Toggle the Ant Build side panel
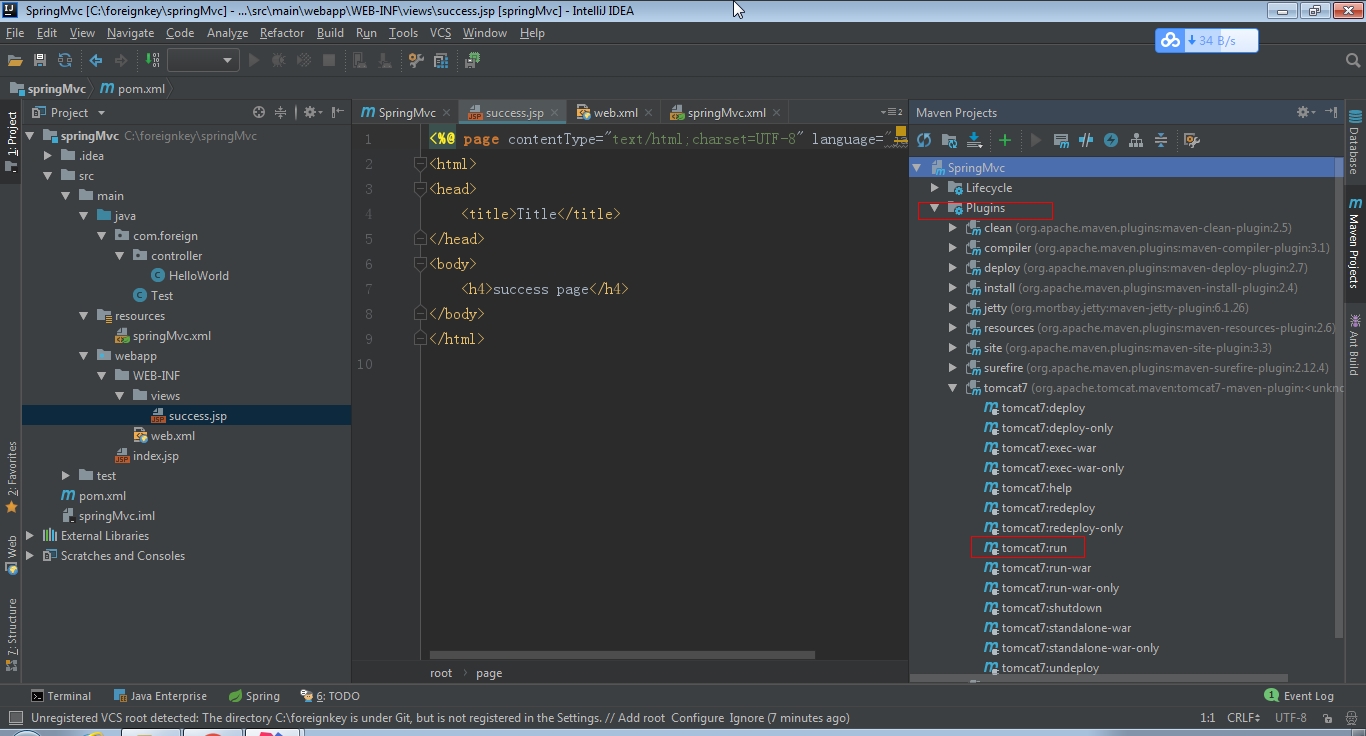 coord(1355,344)
